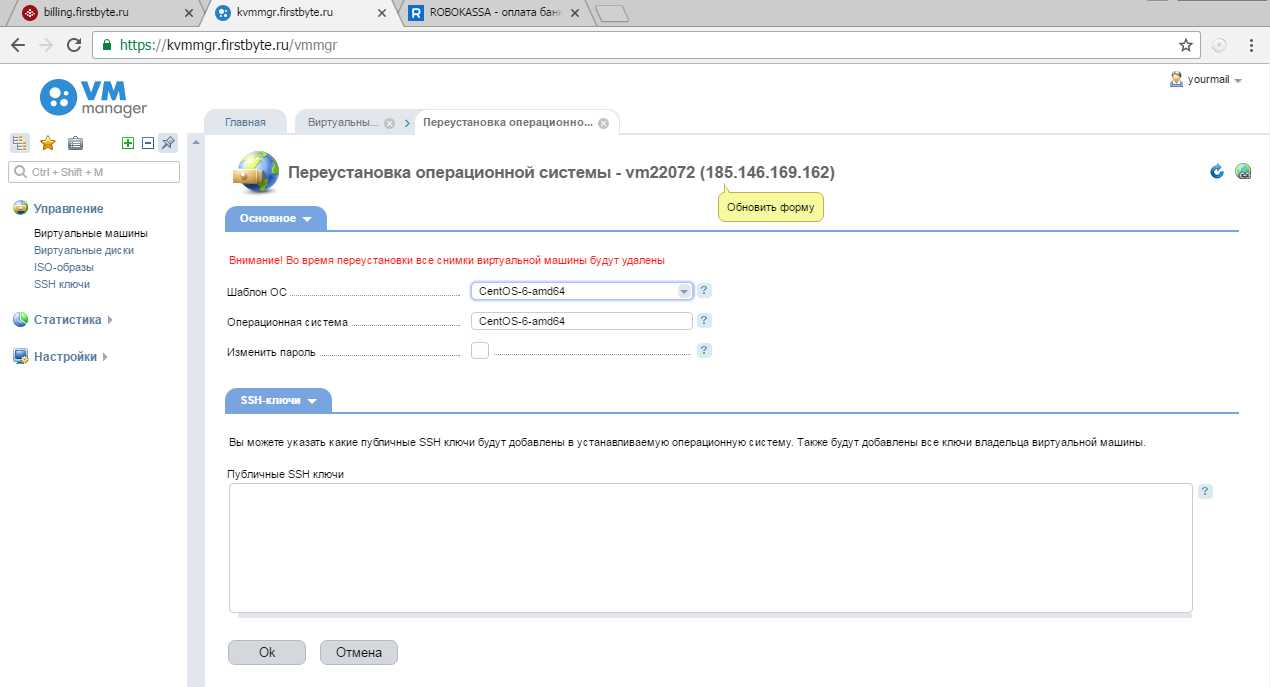The height and width of the screenshot is (687, 1270).
Task: Open the Шаблон ОС dropdown
Action: (582, 291)
